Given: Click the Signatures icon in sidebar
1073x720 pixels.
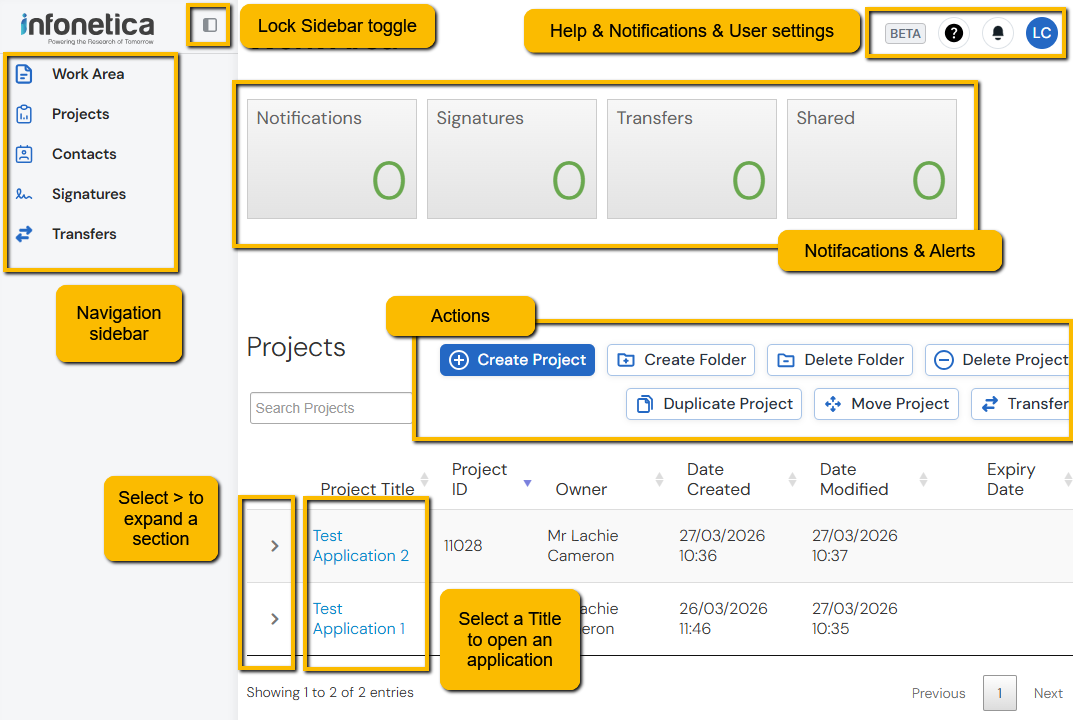Looking at the screenshot, I should coord(24,194).
